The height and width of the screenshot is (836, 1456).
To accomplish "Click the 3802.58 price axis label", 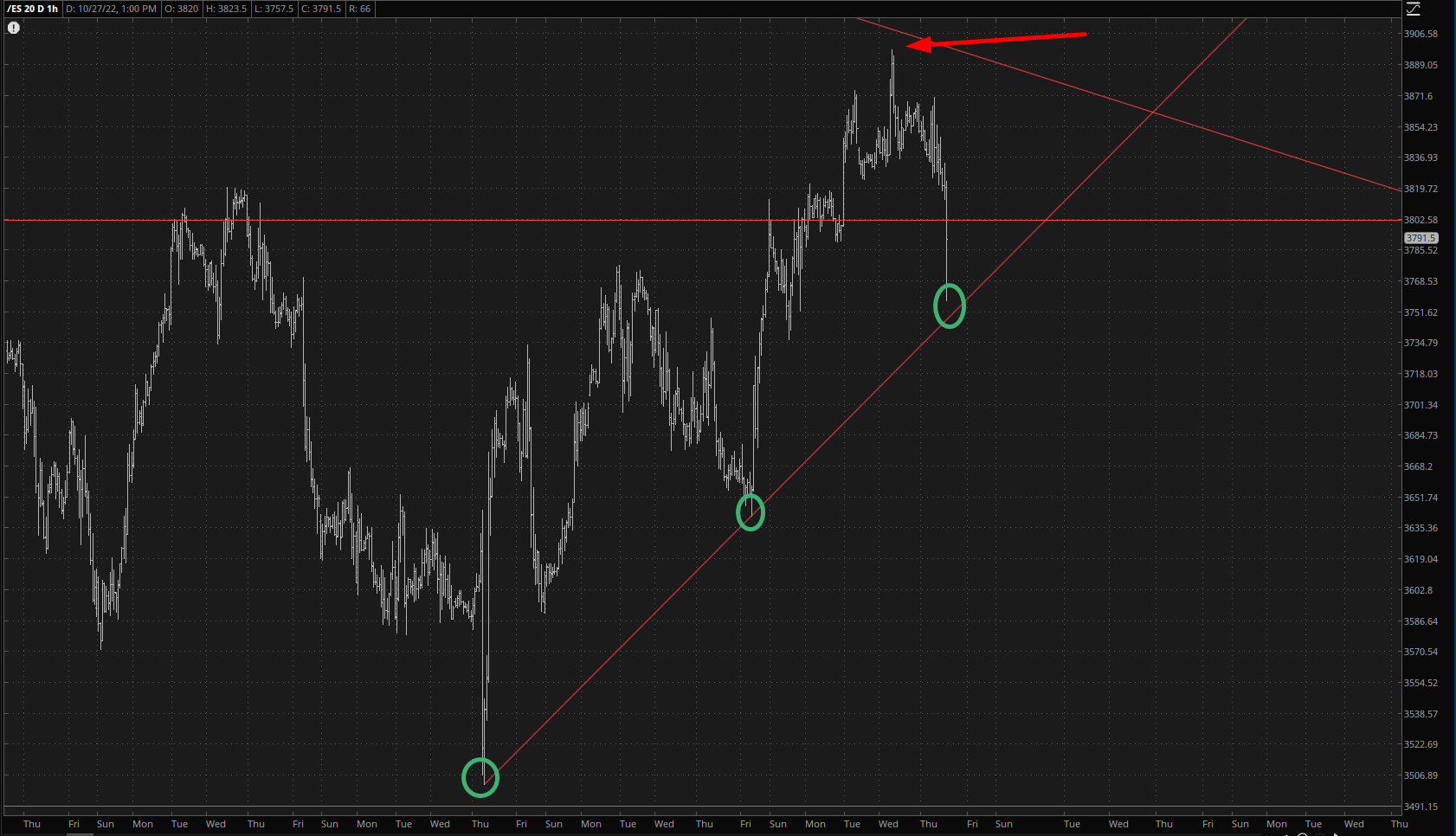I will [x=1421, y=220].
